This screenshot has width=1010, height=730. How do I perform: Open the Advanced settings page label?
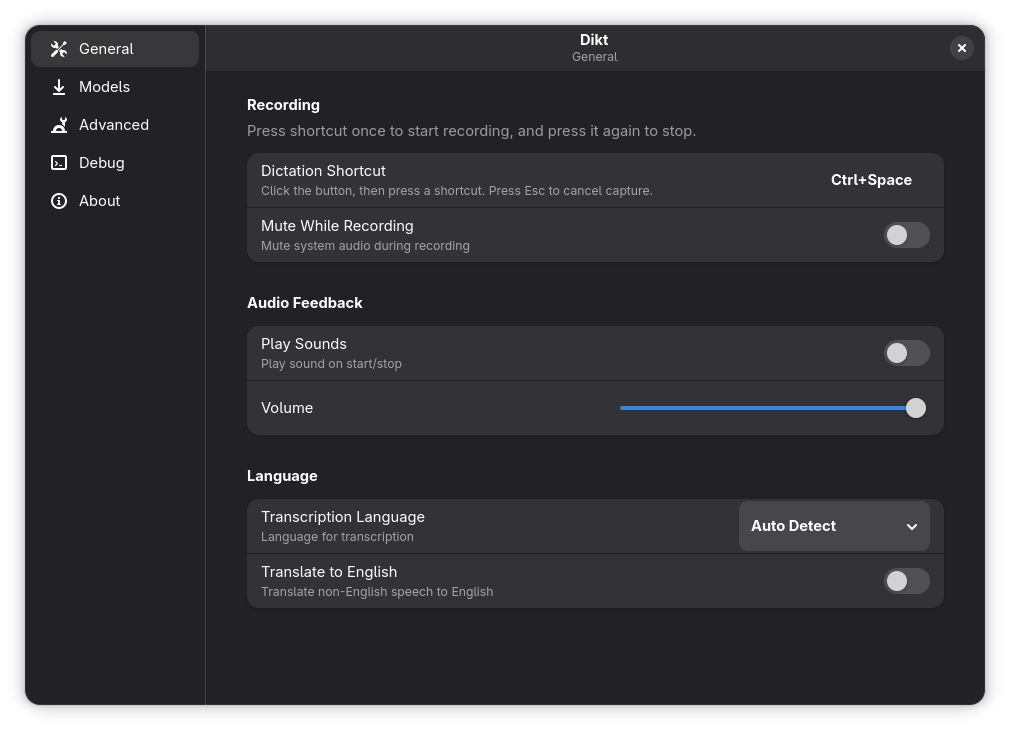(x=114, y=125)
